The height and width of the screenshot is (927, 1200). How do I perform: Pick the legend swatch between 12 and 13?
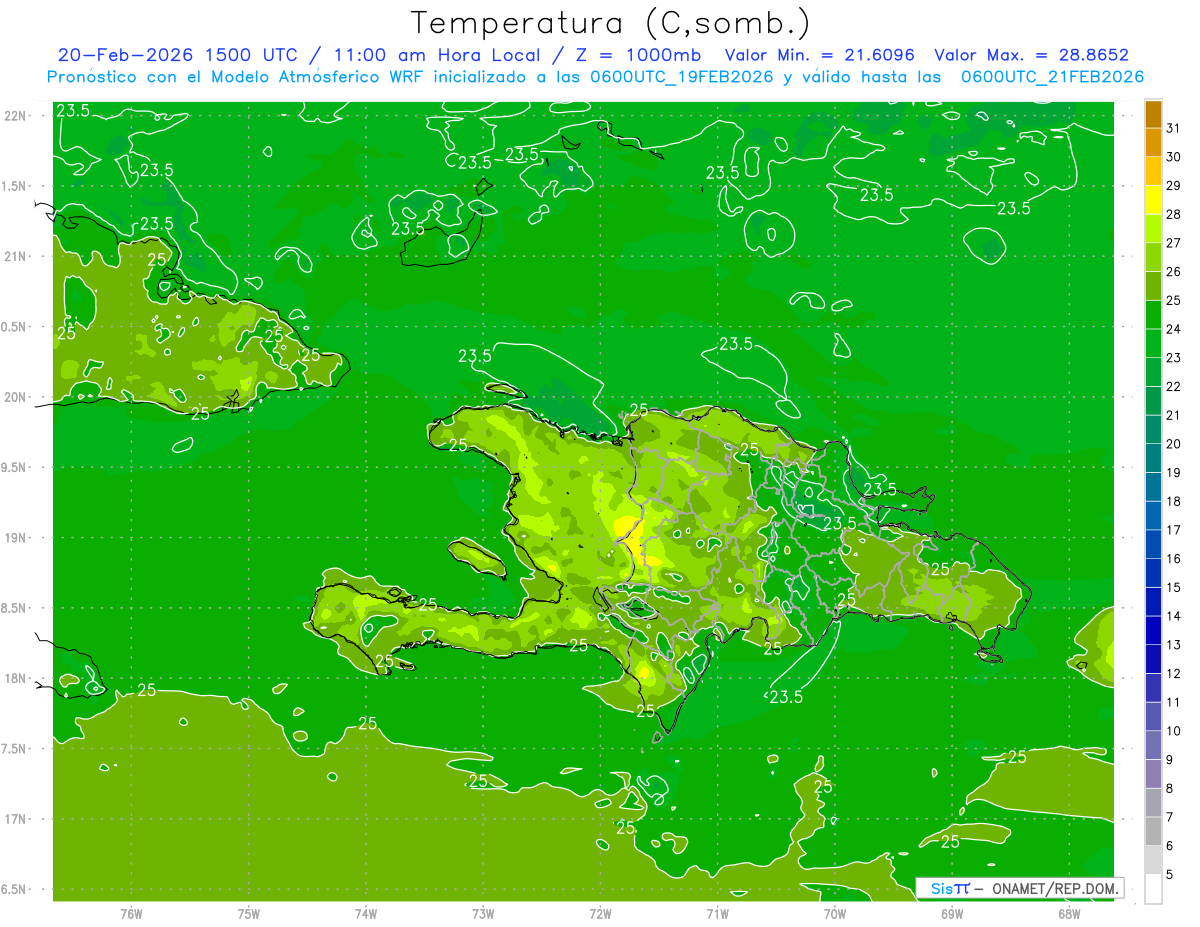(x=1153, y=659)
